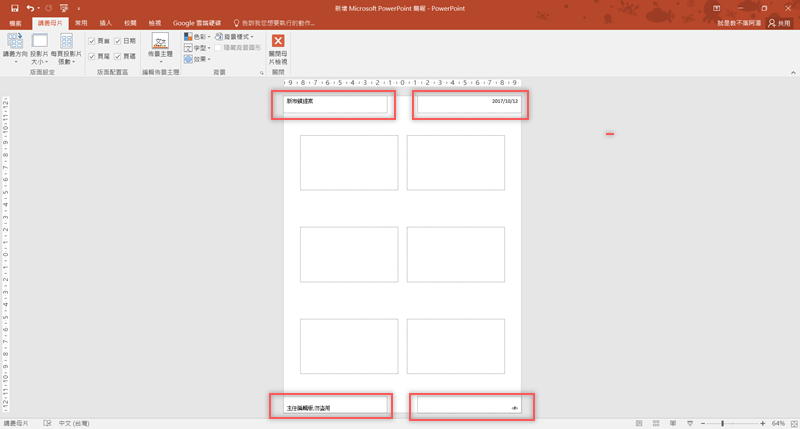This screenshot has height=429, width=800.
Task: Switch to the 常用 Home tab
Action: pos(81,23)
